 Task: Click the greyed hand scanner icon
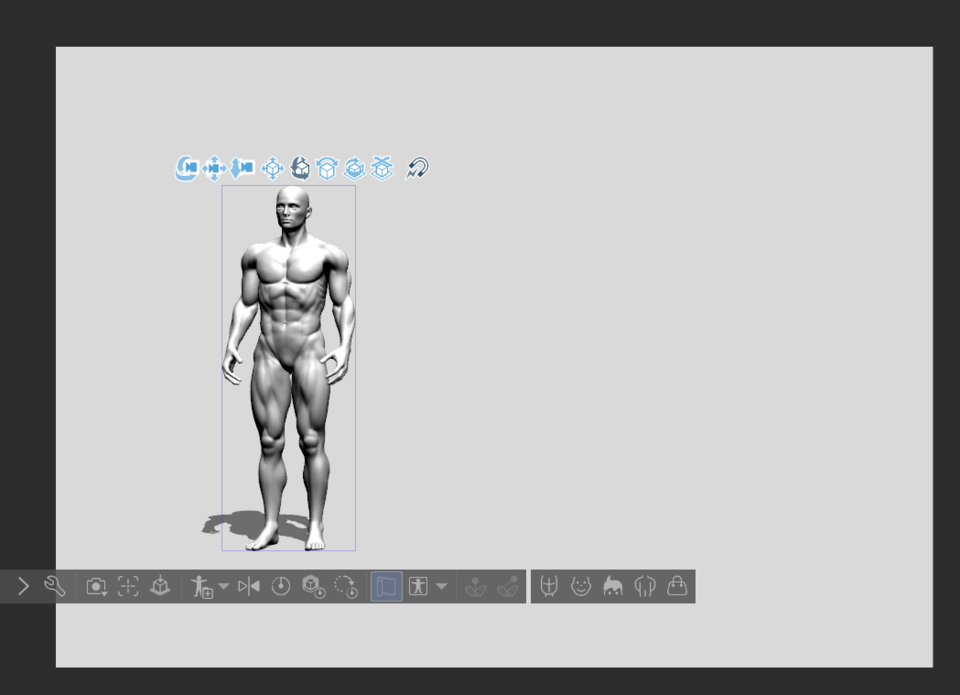click(x=508, y=587)
